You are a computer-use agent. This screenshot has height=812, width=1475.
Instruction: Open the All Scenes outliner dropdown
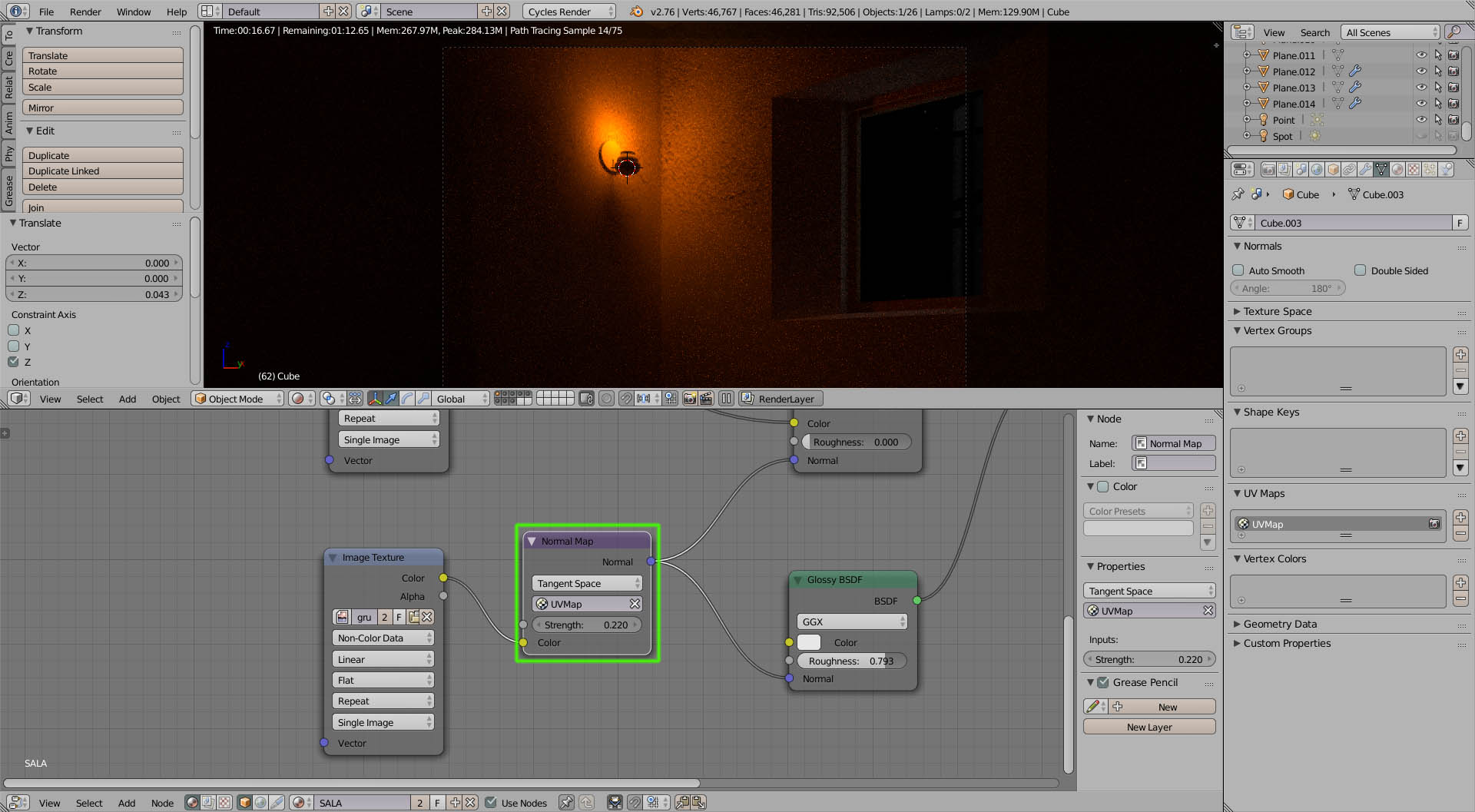(1391, 32)
